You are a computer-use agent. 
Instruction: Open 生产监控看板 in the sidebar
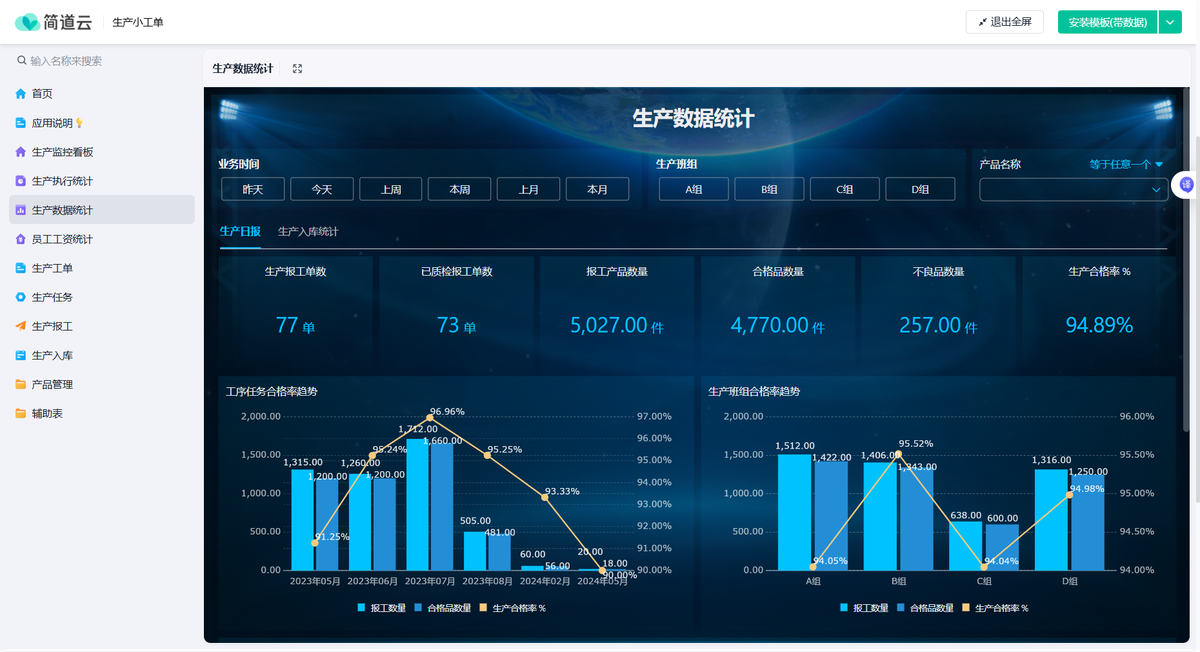102,152
